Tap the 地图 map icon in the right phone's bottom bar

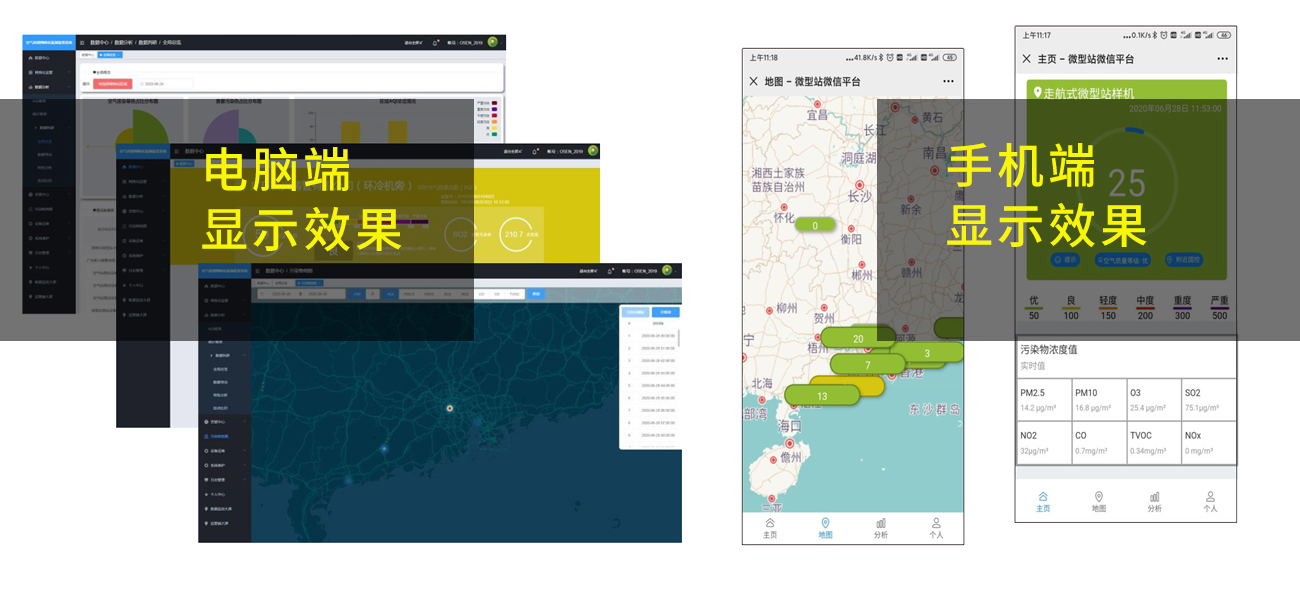coord(1099,501)
